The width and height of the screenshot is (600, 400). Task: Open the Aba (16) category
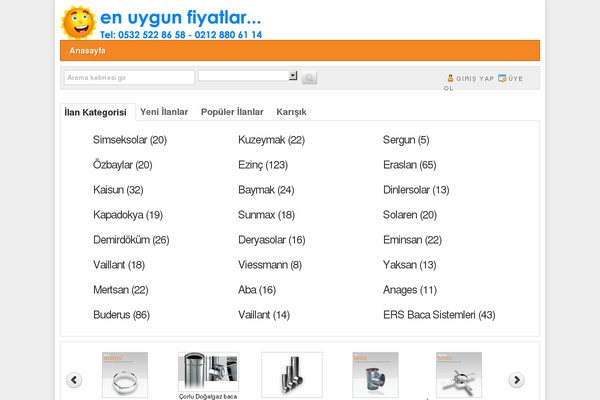[257, 290]
